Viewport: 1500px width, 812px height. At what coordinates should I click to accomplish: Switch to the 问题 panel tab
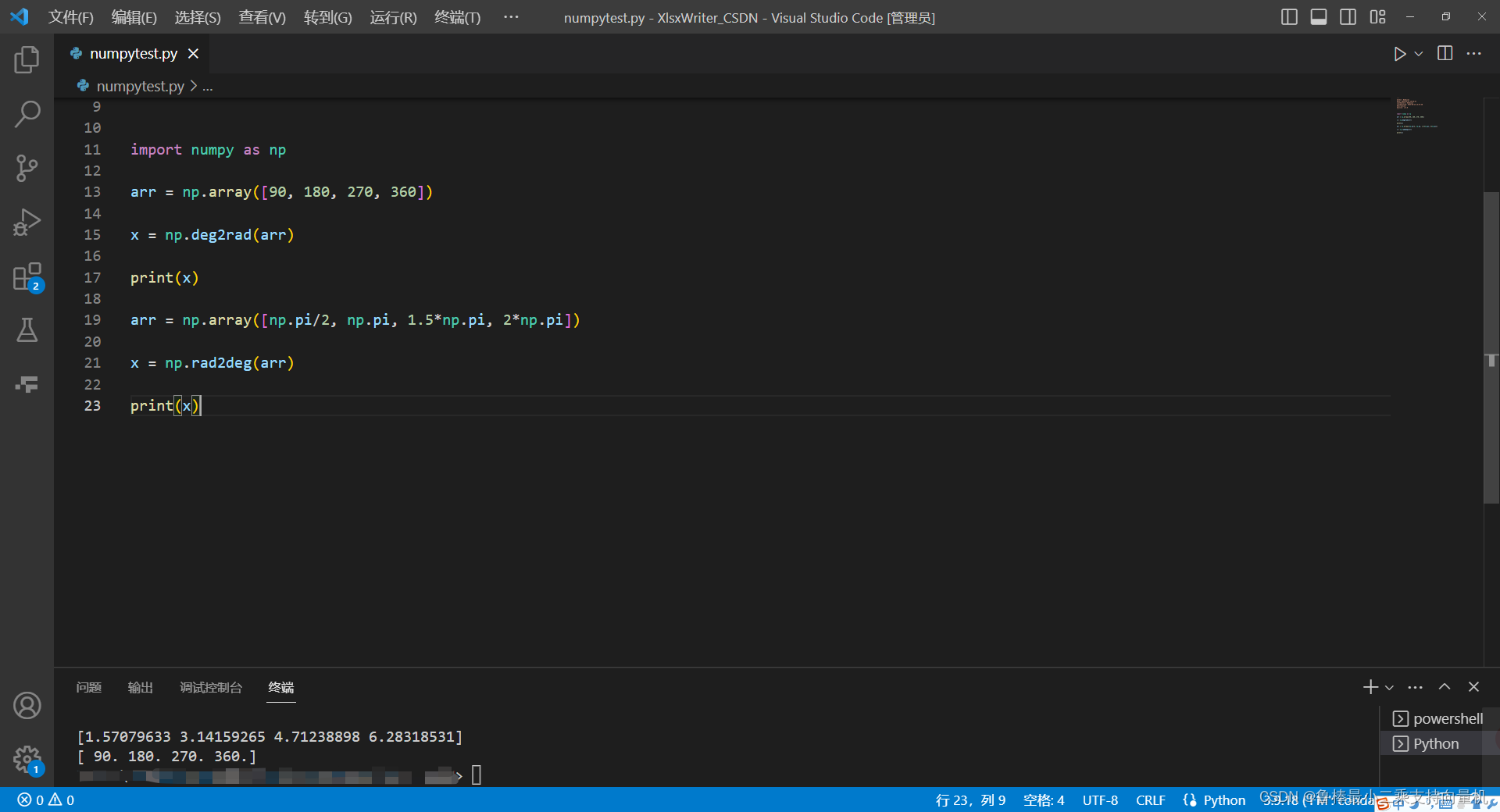[x=89, y=687]
